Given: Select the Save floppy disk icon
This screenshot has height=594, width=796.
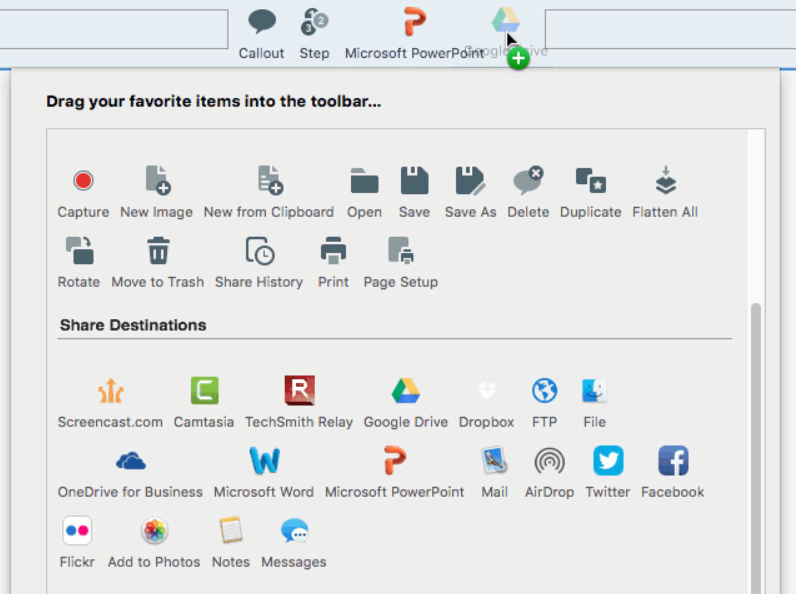Looking at the screenshot, I should 414,181.
